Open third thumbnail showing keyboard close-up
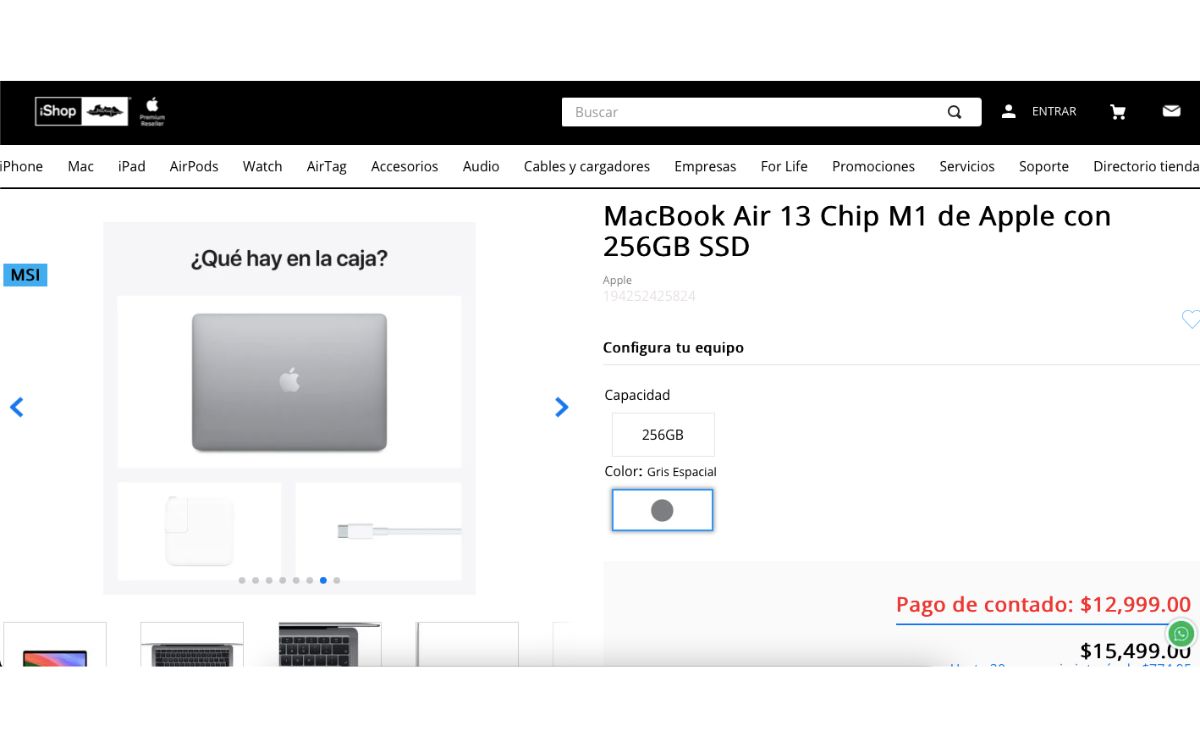Viewport: 1200px width, 747px height. pos(330,645)
